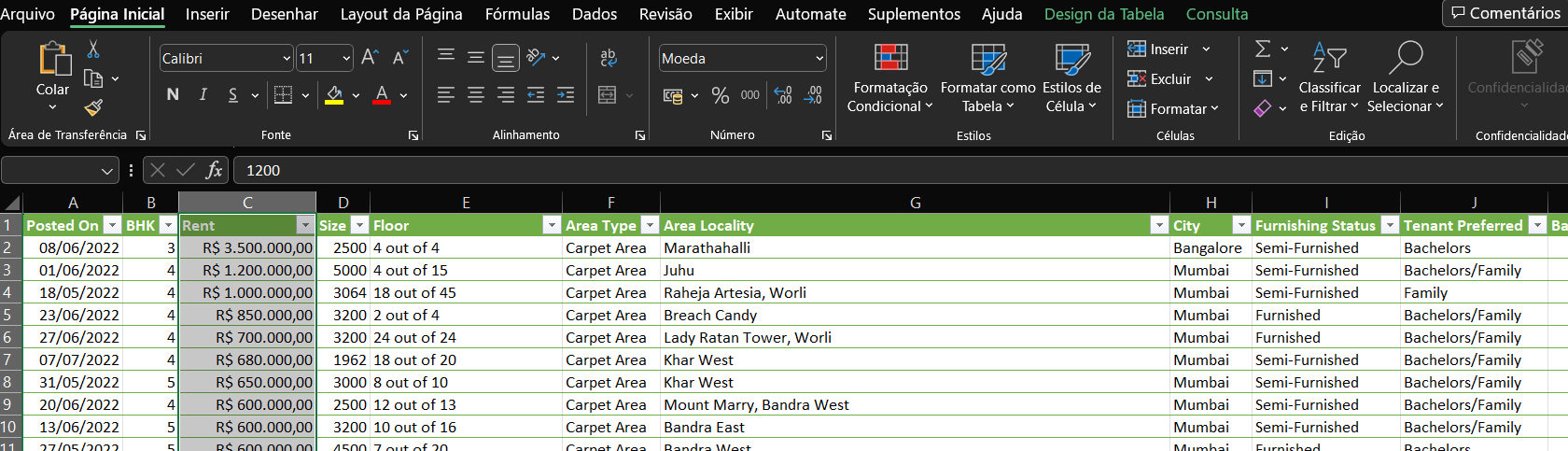Insert function with fx icon
This screenshot has height=451, width=1568.
[x=214, y=170]
